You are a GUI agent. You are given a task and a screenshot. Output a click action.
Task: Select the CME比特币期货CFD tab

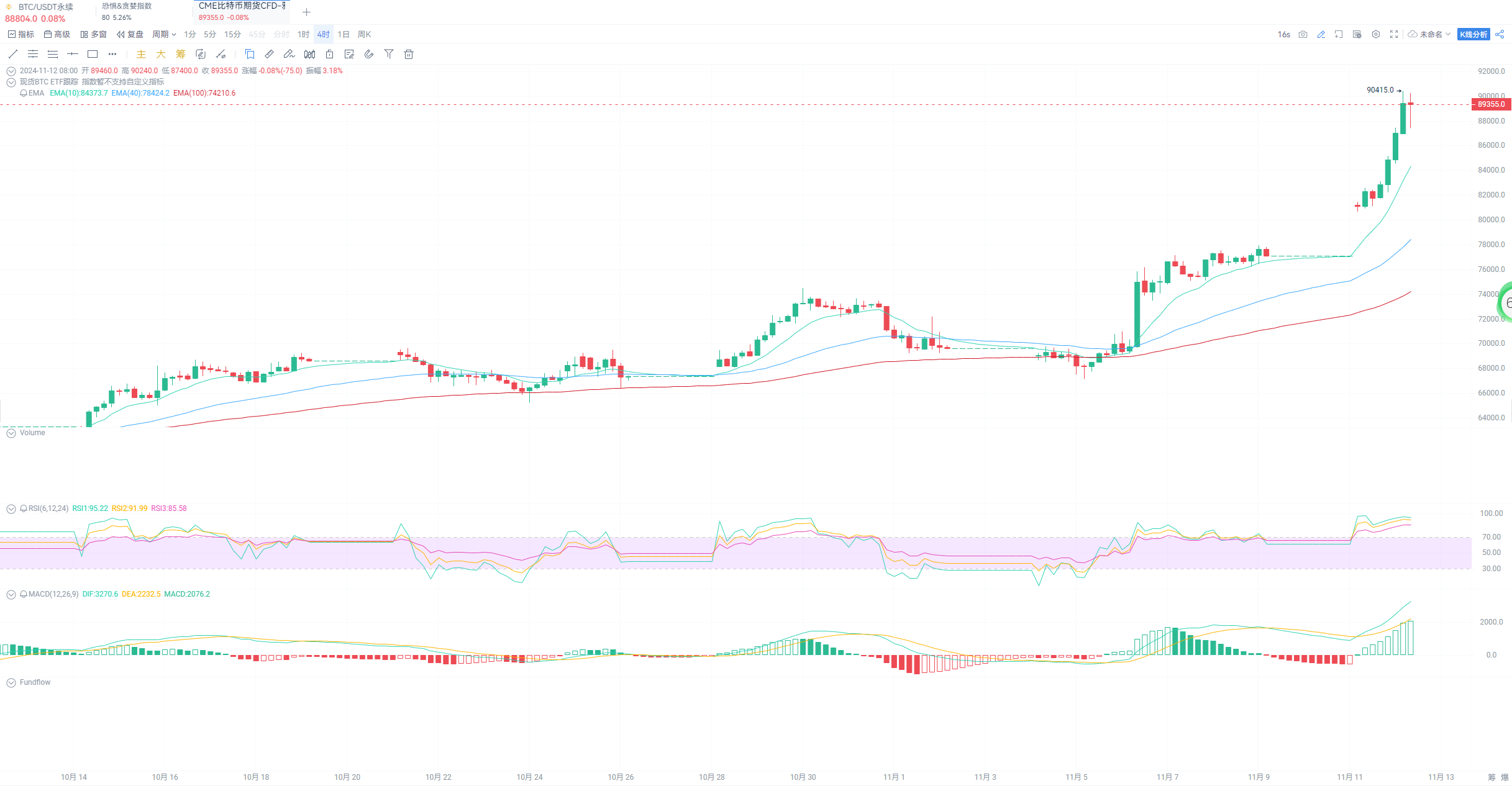pos(242,12)
